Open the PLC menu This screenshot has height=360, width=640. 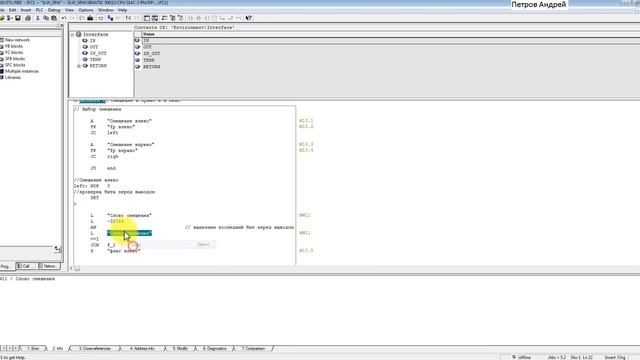(39, 10)
